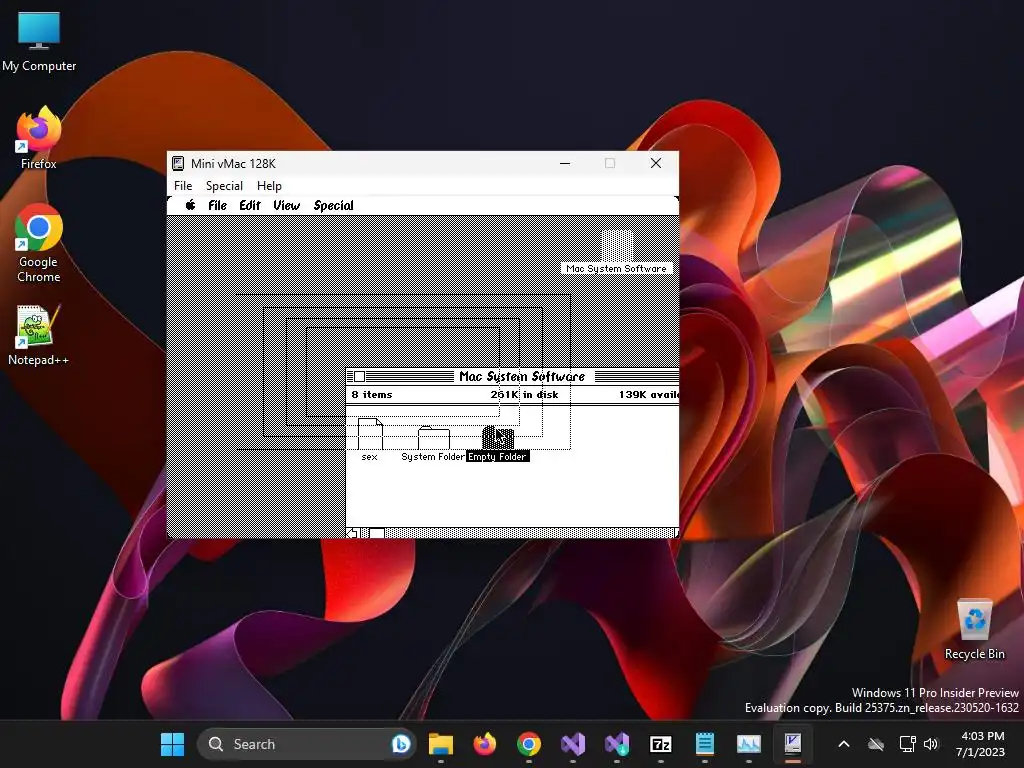This screenshot has height=768, width=1024.
Task: Select Notepad++ desktop shortcut
Action: click(39, 335)
